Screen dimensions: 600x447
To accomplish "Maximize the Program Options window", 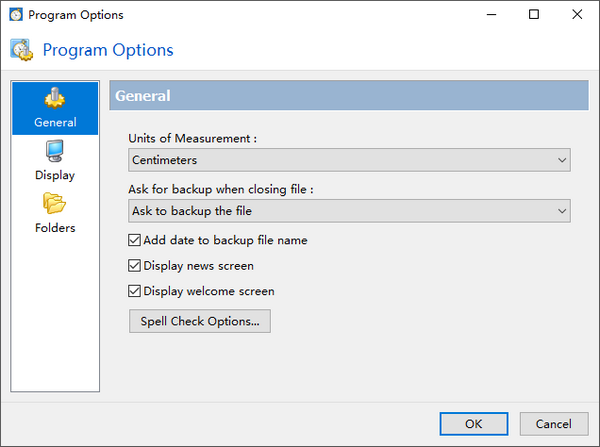I will click(534, 15).
